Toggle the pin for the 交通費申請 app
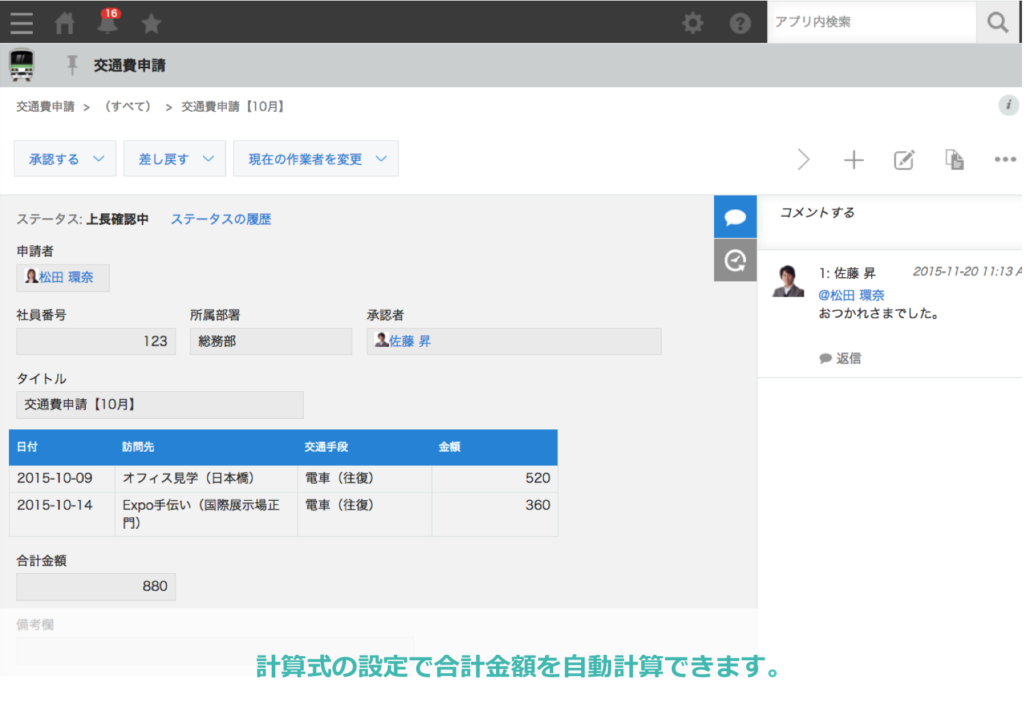The width and height of the screenshot is (1024, 723). [x=70, y=64]
